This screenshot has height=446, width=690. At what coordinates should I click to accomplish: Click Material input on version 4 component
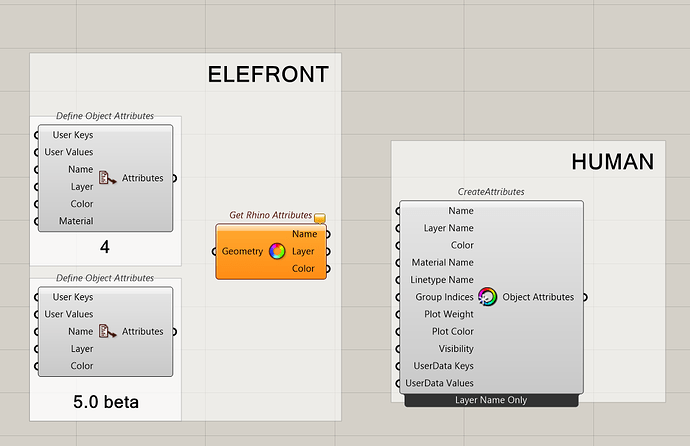point(76,221)
